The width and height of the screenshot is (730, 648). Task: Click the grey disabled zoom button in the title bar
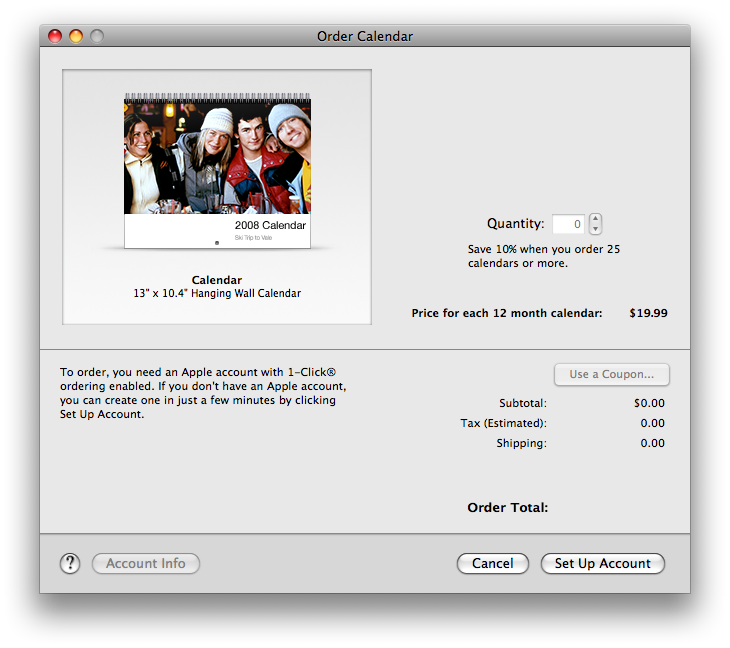(x=97, y=36)
